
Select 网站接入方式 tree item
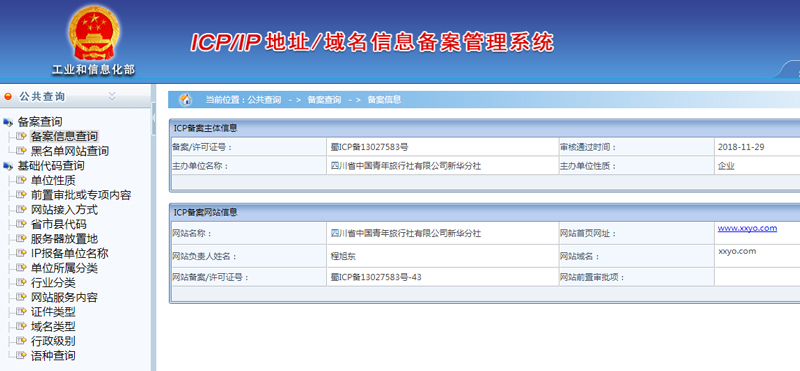(64, 210)
